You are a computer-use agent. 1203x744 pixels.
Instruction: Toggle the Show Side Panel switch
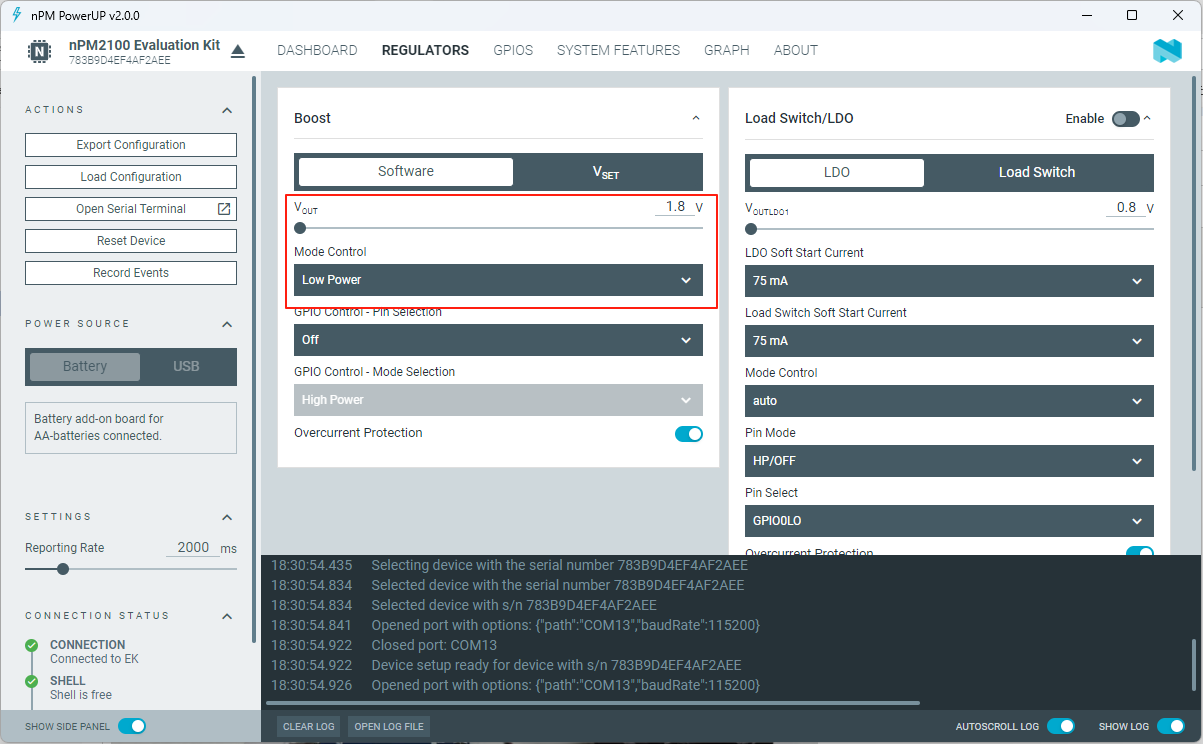(x=132, y=726)
